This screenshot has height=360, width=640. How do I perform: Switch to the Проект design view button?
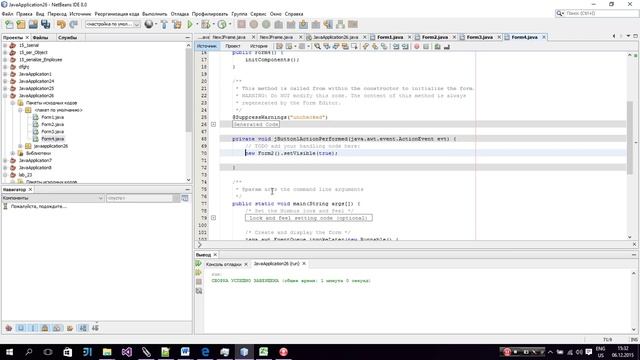[233, 47]
